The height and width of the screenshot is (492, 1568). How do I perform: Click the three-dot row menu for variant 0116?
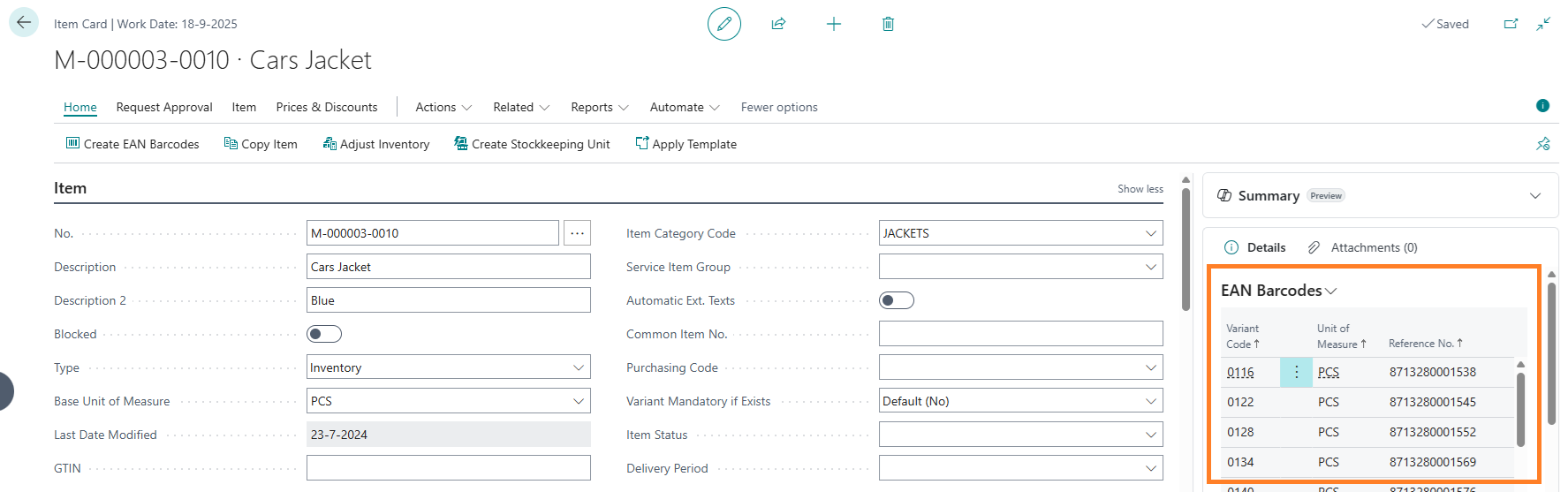[x=1296, y=373]
